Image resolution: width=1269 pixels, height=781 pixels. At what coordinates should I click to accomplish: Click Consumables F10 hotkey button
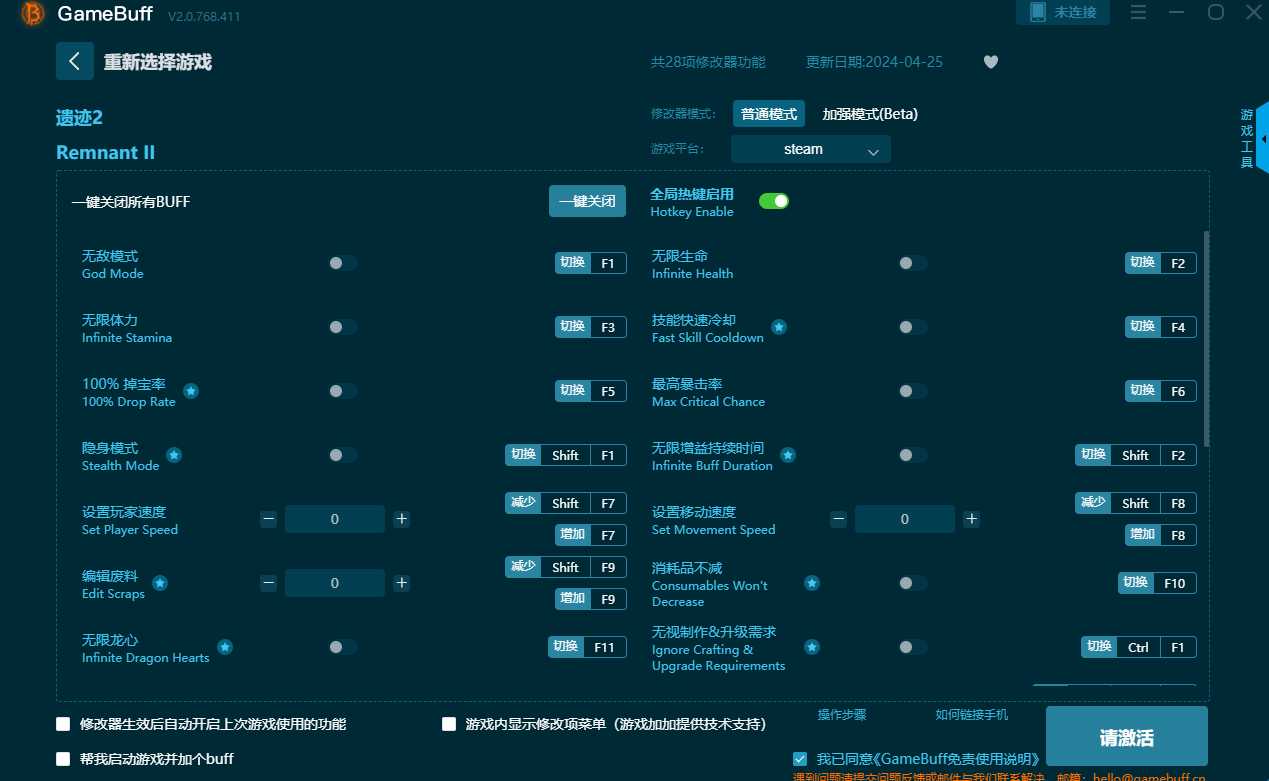coord(1157,583)
